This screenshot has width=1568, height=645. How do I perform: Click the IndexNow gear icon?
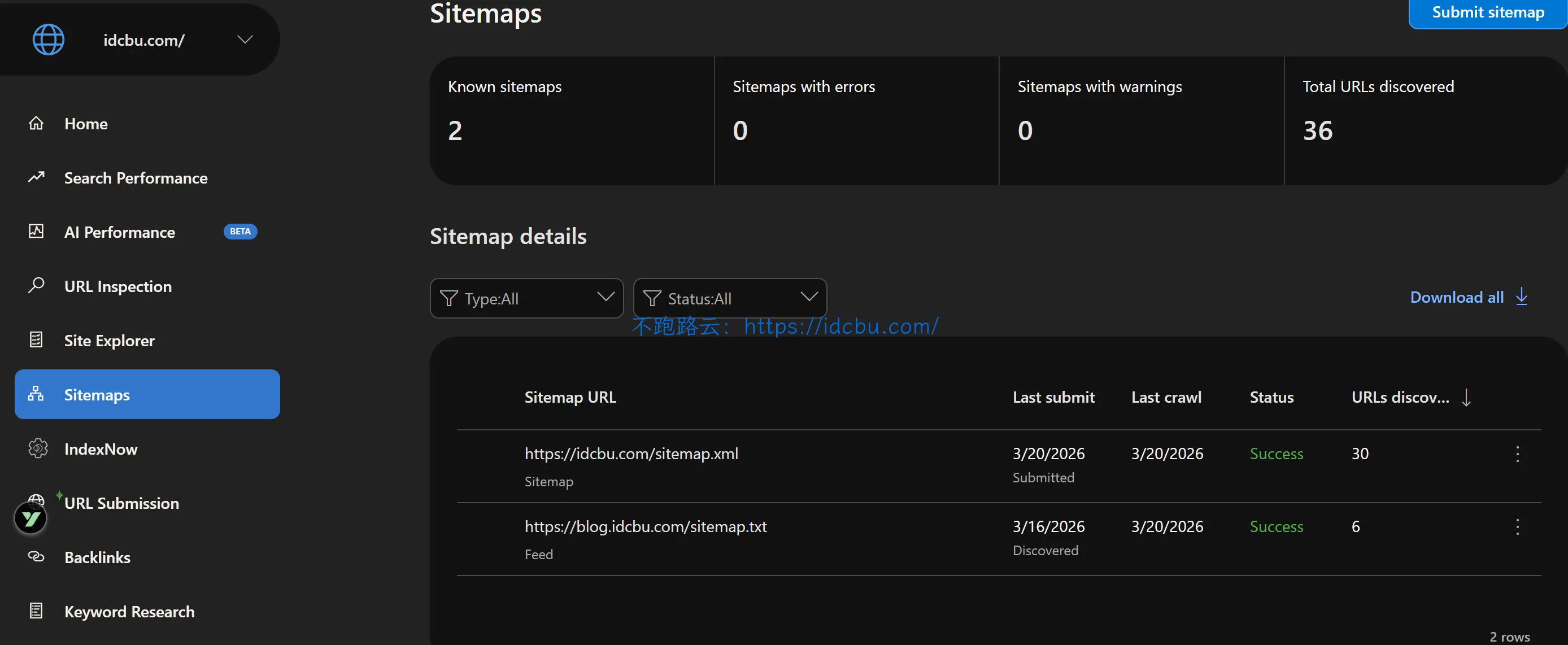click(x=37, y=448)
